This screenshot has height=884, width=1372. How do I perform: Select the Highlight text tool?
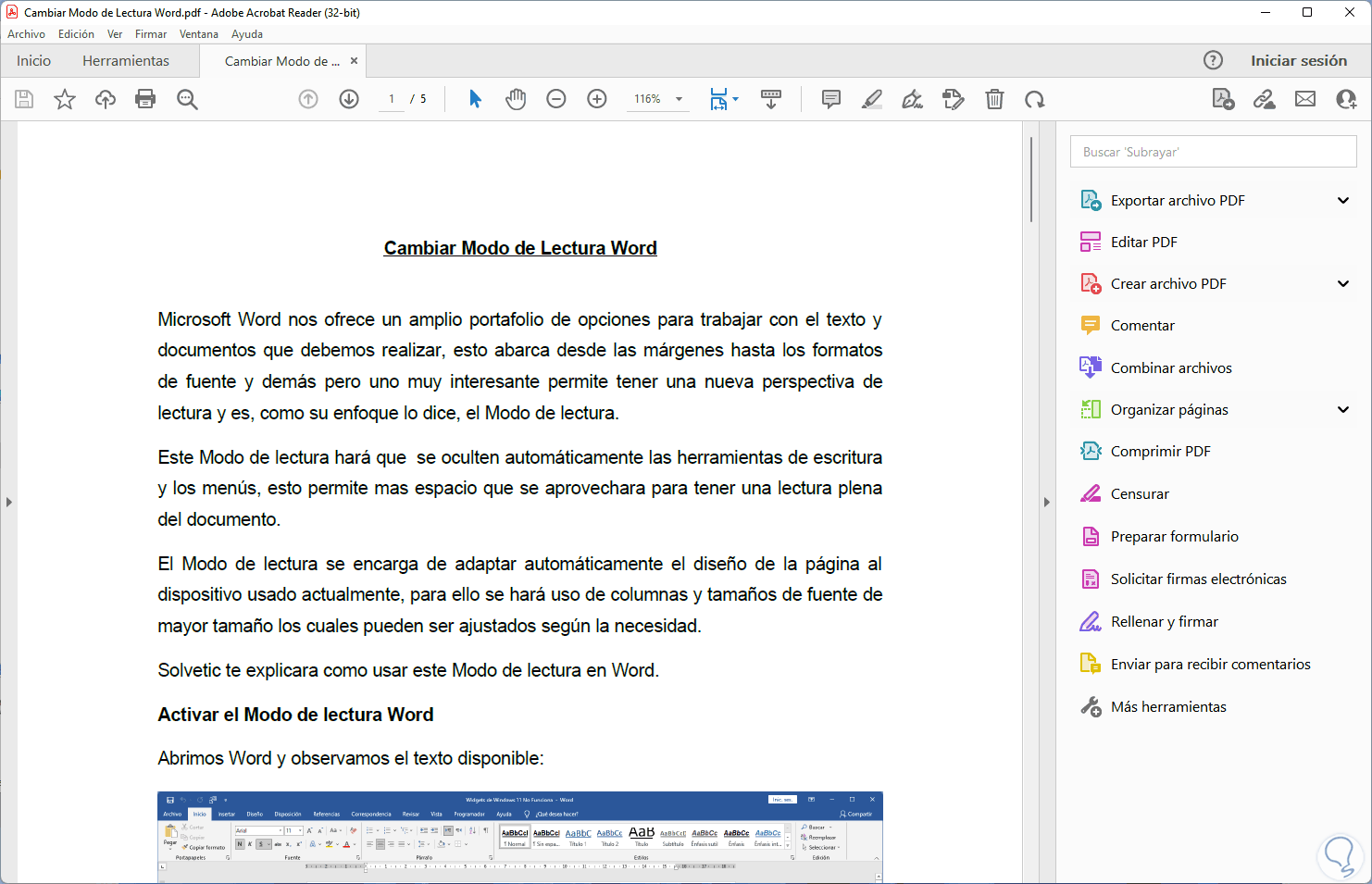pyautogui.click(x=872, y=99)
